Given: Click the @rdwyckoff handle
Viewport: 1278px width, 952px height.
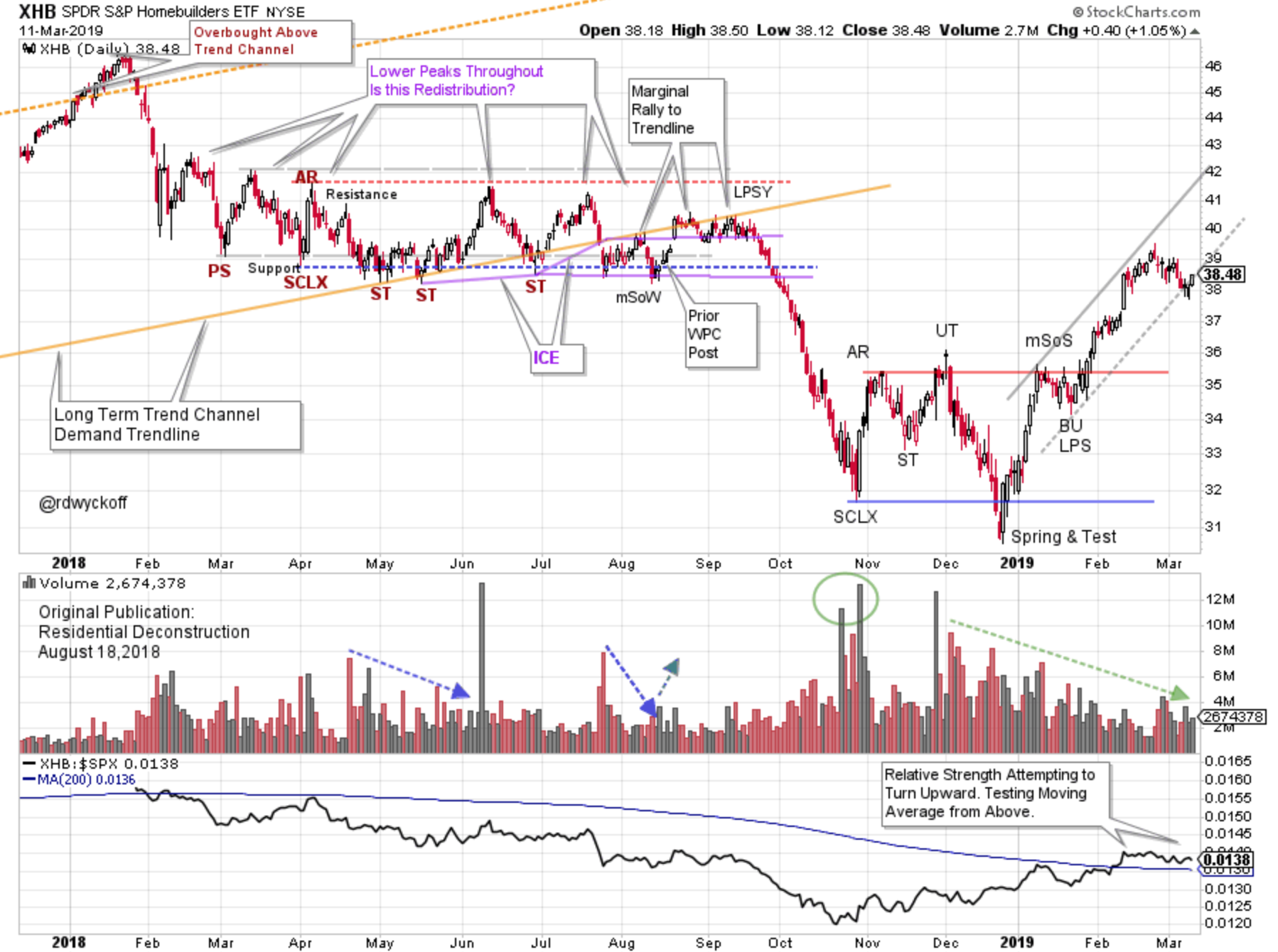Looking at the screenshot, I should 83,504.
